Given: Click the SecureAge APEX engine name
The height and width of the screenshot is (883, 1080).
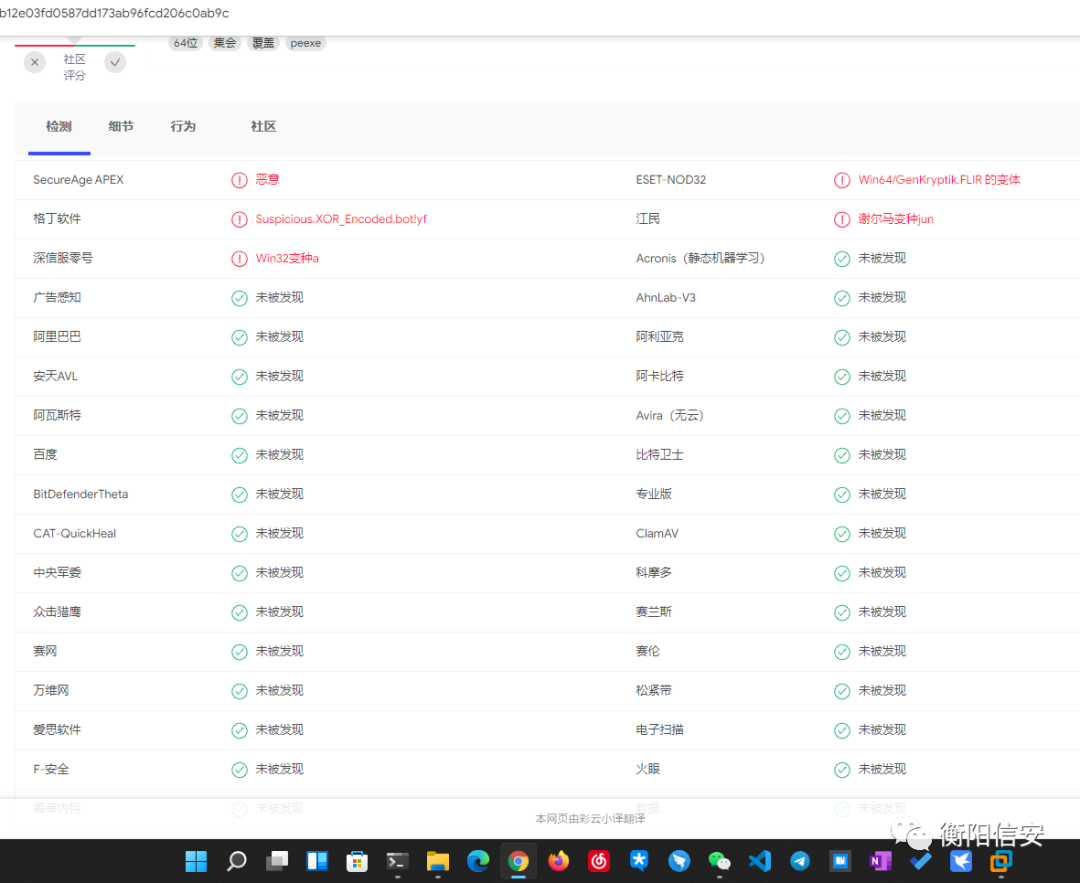Looking at the screenshot, I should (78, 180).
